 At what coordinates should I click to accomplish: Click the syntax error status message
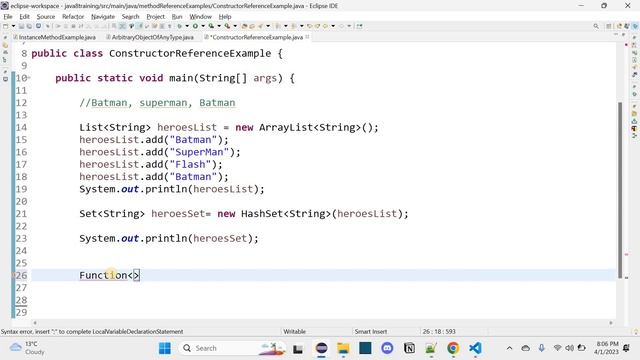pyautogui.click(x=92, y=331)
